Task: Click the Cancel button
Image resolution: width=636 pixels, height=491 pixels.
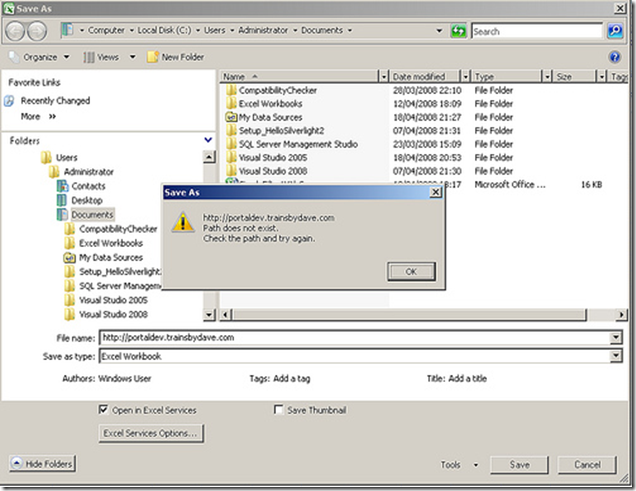Action: pos(587,465)
